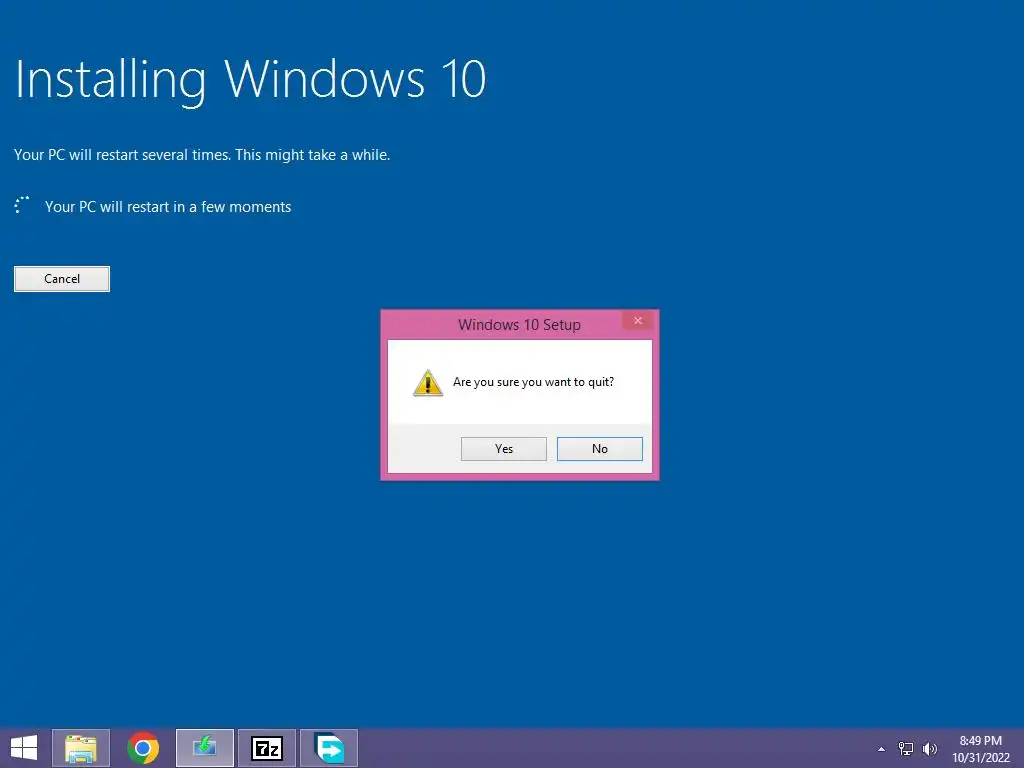Click Yes to confirm quitting setup
The image size is (1024, 768).
pyautogui.click(x=504, y=449)
